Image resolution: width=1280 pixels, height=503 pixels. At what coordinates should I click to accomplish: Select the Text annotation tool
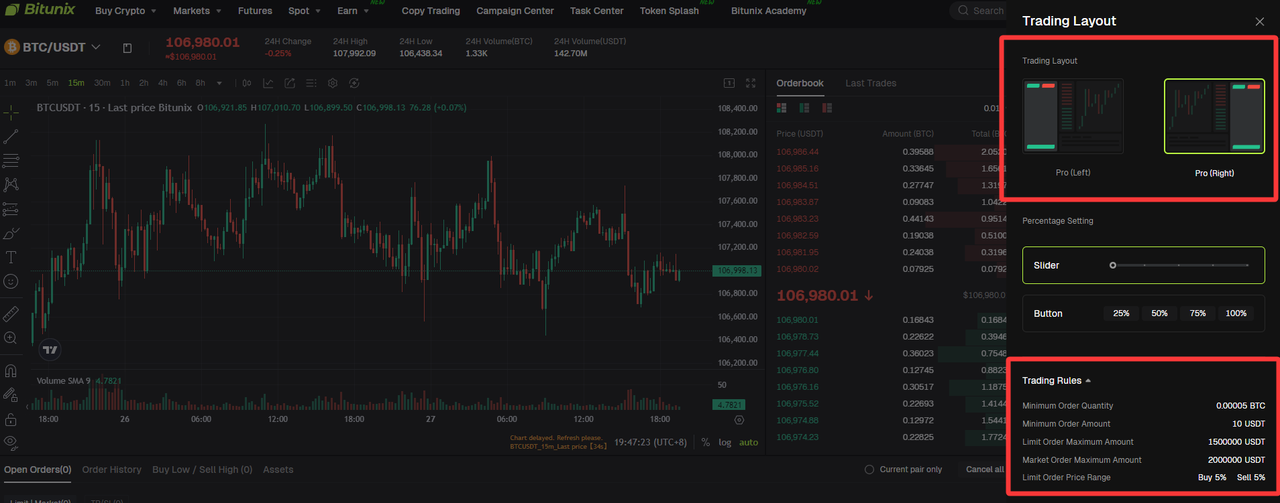11,257
